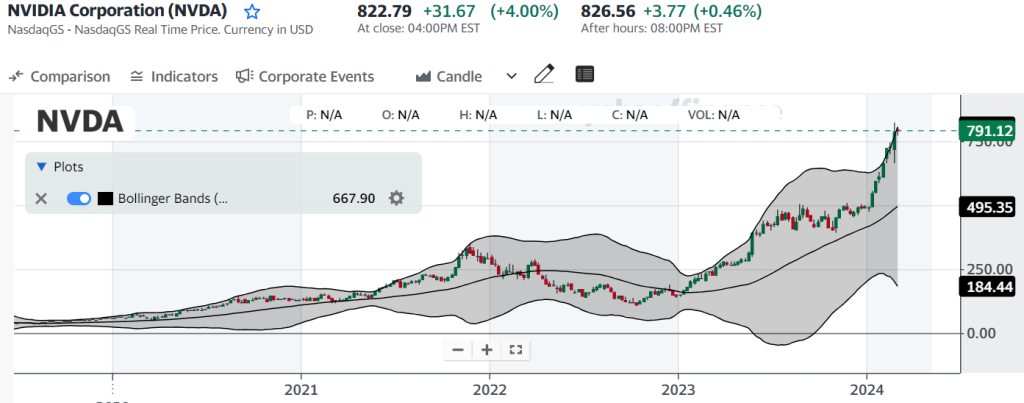Screen dimensions: 1024x403
Task: Click the Bollinger Bands indicator label
Action: pyautogui.click(x=173, y=199)
